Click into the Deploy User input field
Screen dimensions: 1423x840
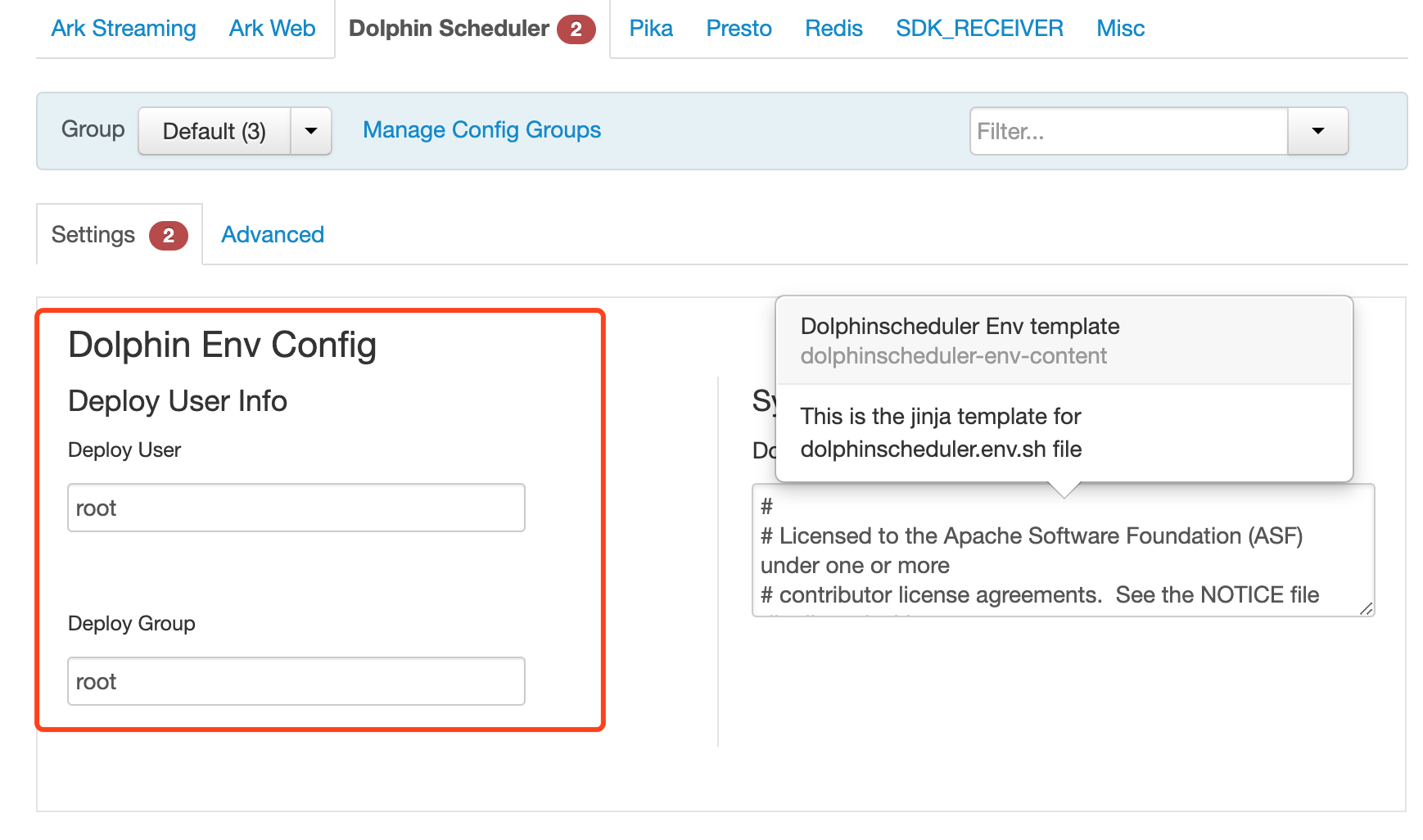click(296, 508)
